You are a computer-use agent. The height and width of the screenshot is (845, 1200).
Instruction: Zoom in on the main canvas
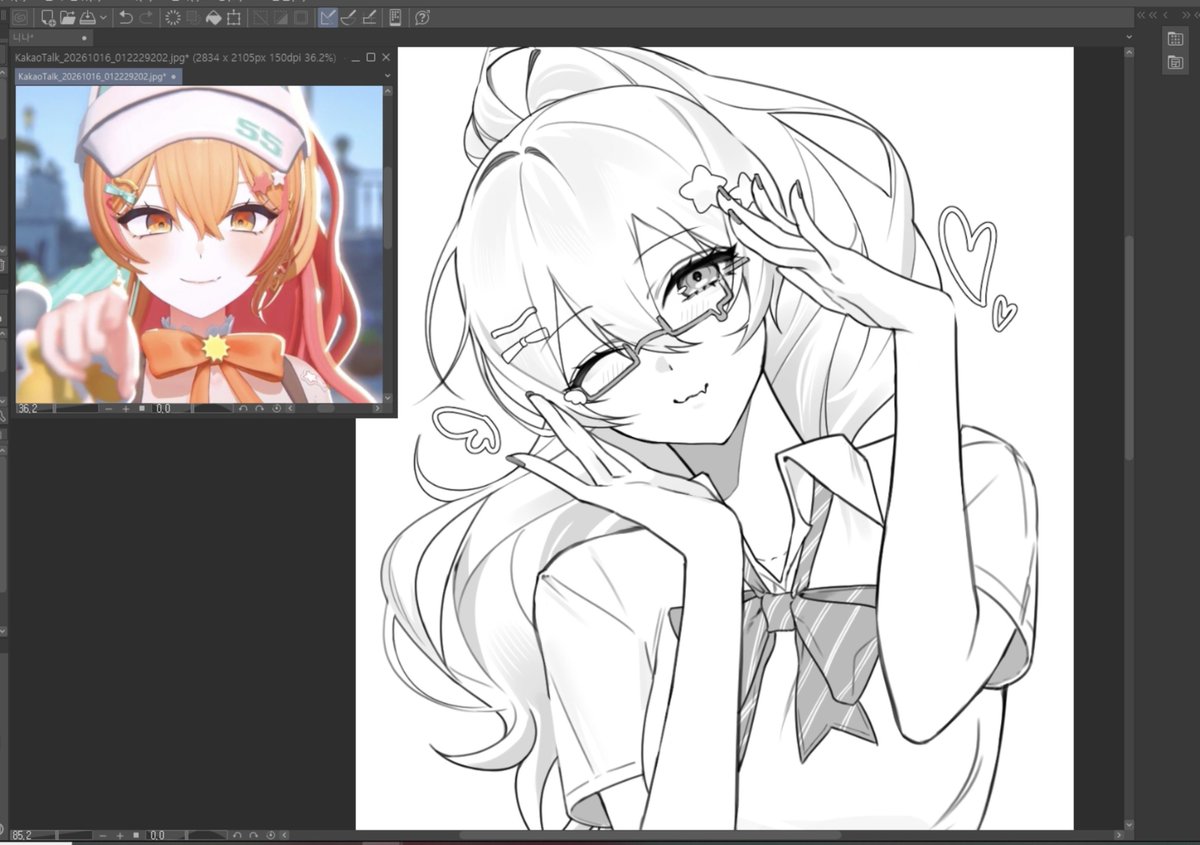coord(120,835)
